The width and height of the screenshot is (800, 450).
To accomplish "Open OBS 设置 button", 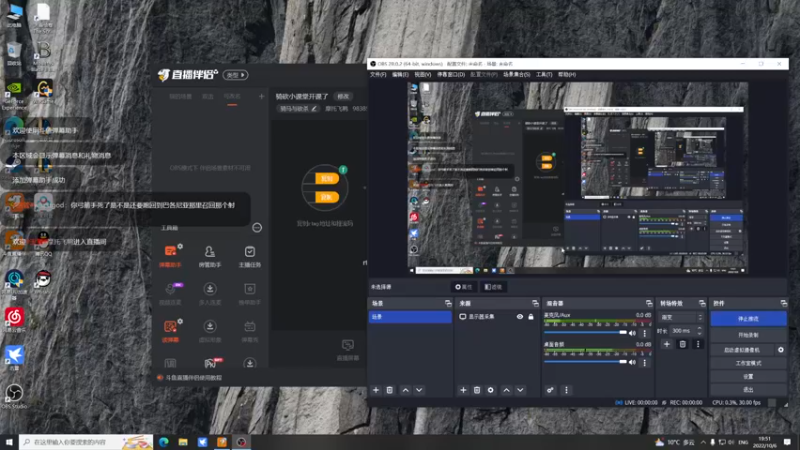I will pos(748,377).
